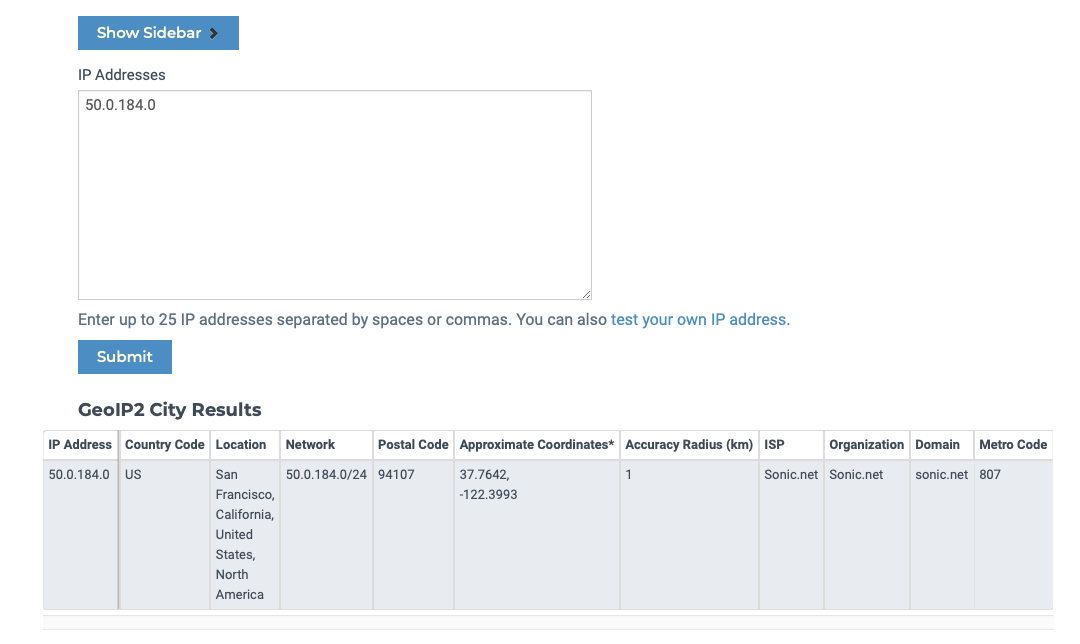Select the Approximate Coordinates column header
The height and width of the screenshot is (644, 1080).
pos(537,445)
